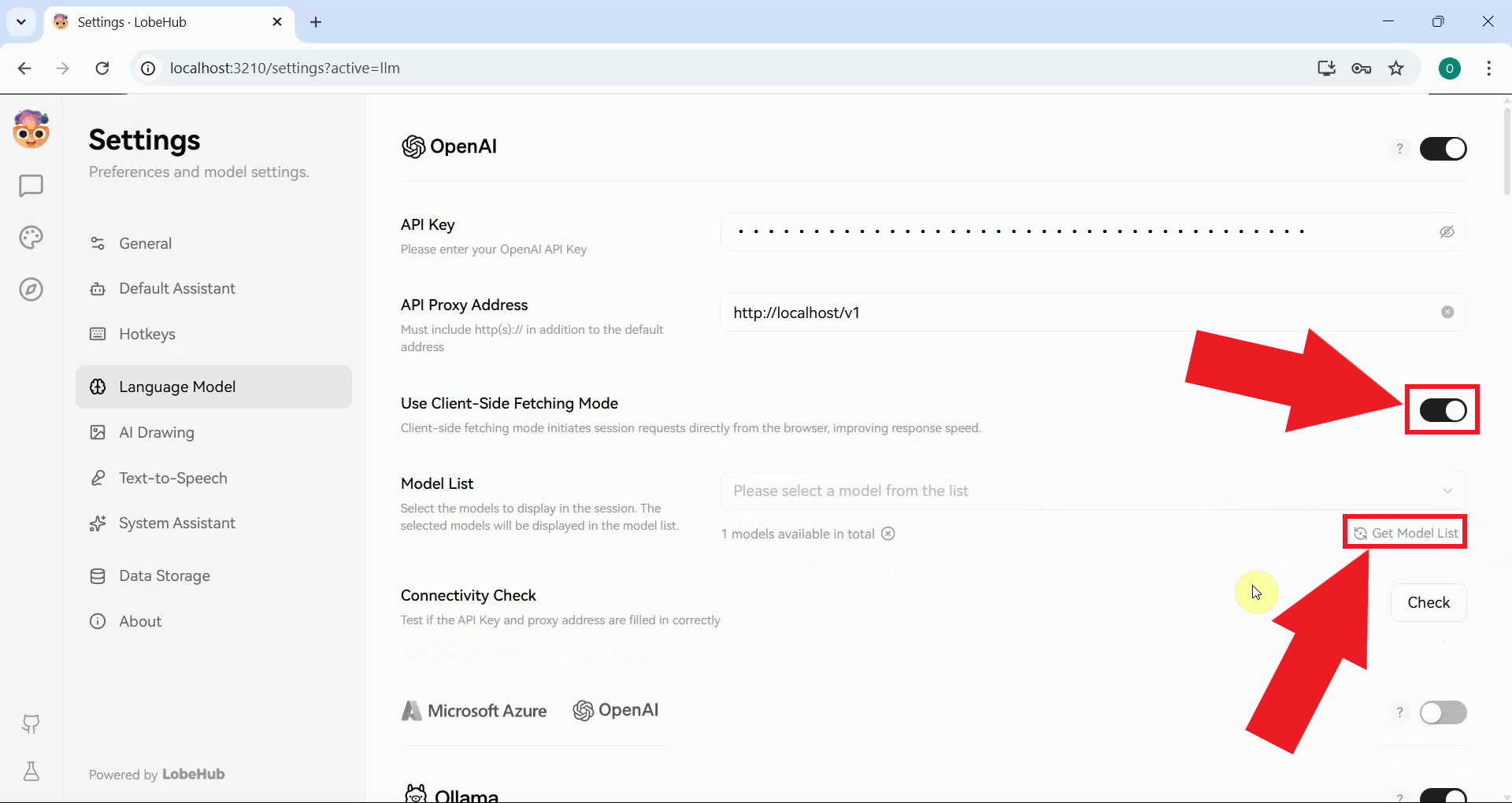Select Text-to-Speech in settings menu

point(172,478)
